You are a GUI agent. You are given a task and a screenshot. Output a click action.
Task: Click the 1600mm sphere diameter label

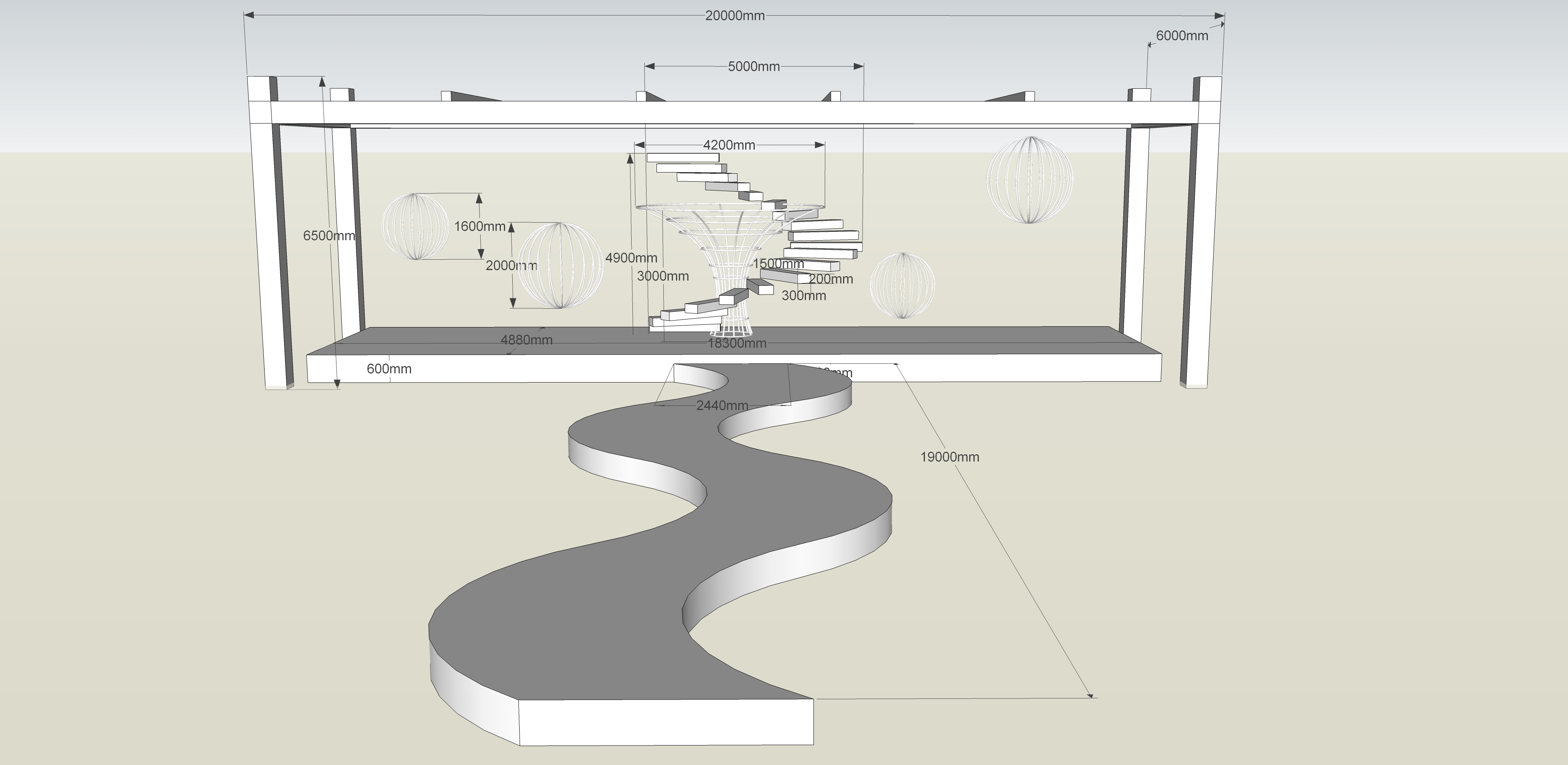(479, 226)
